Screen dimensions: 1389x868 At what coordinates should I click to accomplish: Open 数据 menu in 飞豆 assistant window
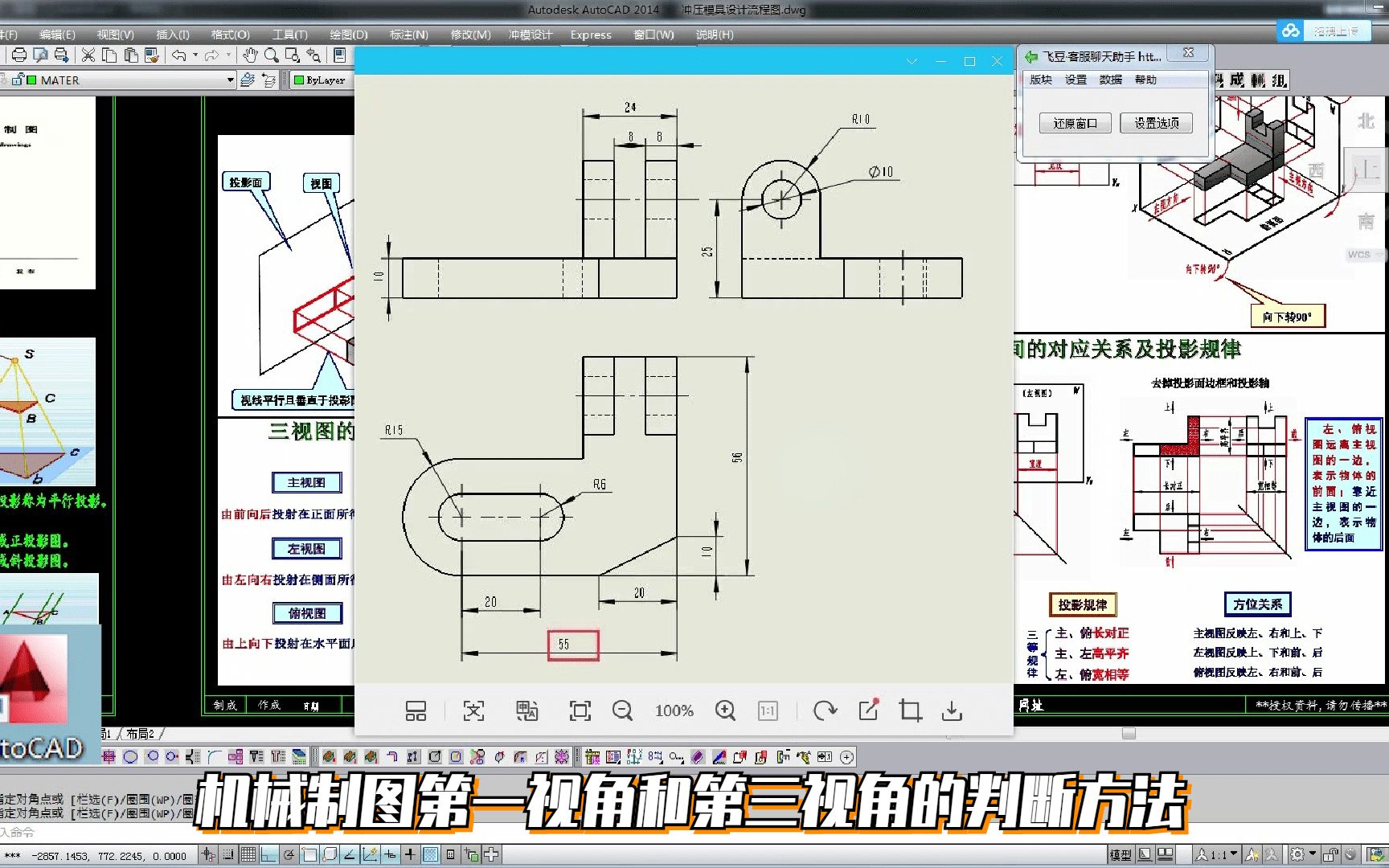pos(1110,80)
